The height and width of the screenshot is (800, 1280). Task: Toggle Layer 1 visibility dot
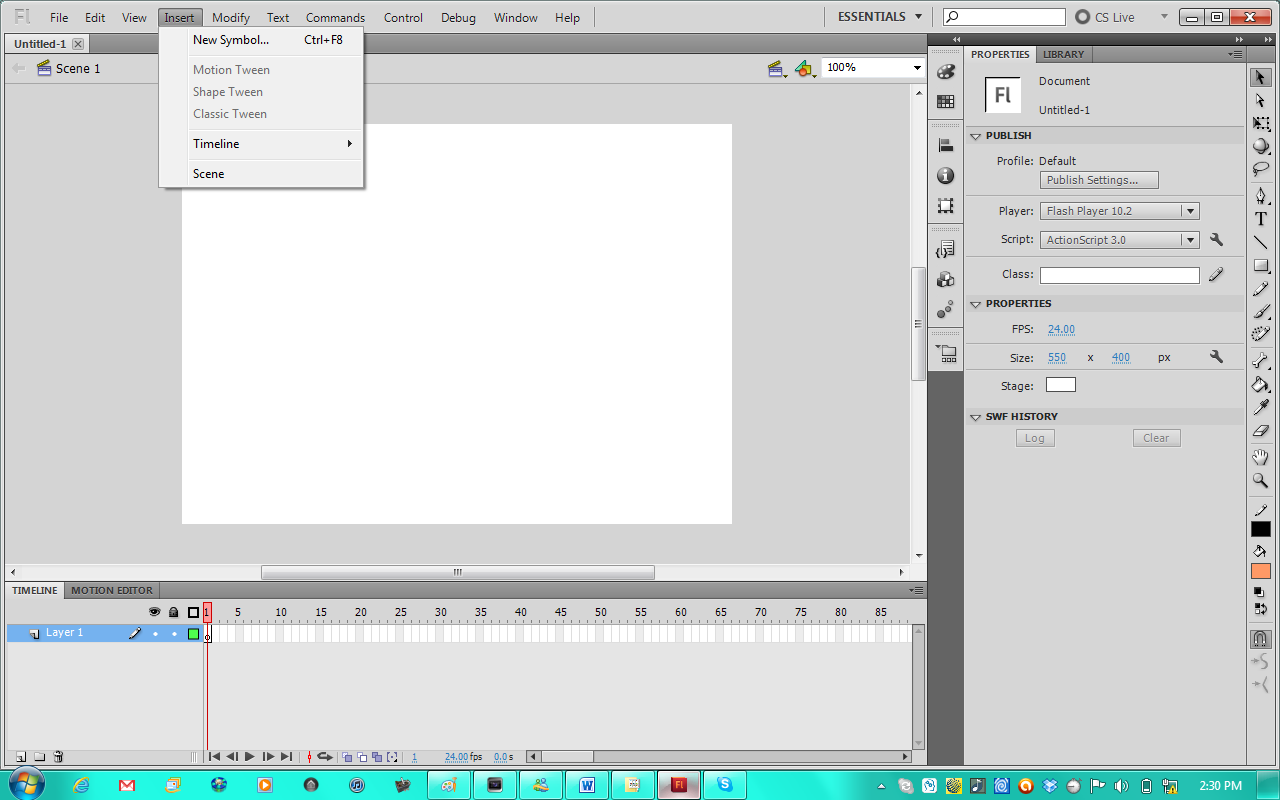155,634
